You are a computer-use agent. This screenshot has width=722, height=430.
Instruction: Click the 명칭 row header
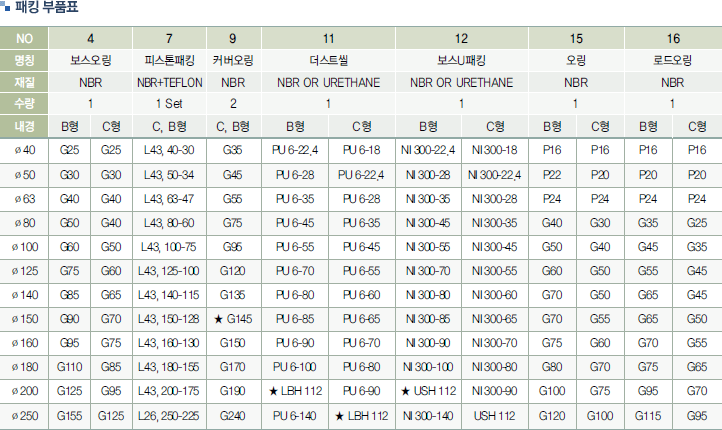[x=24, y=60]
